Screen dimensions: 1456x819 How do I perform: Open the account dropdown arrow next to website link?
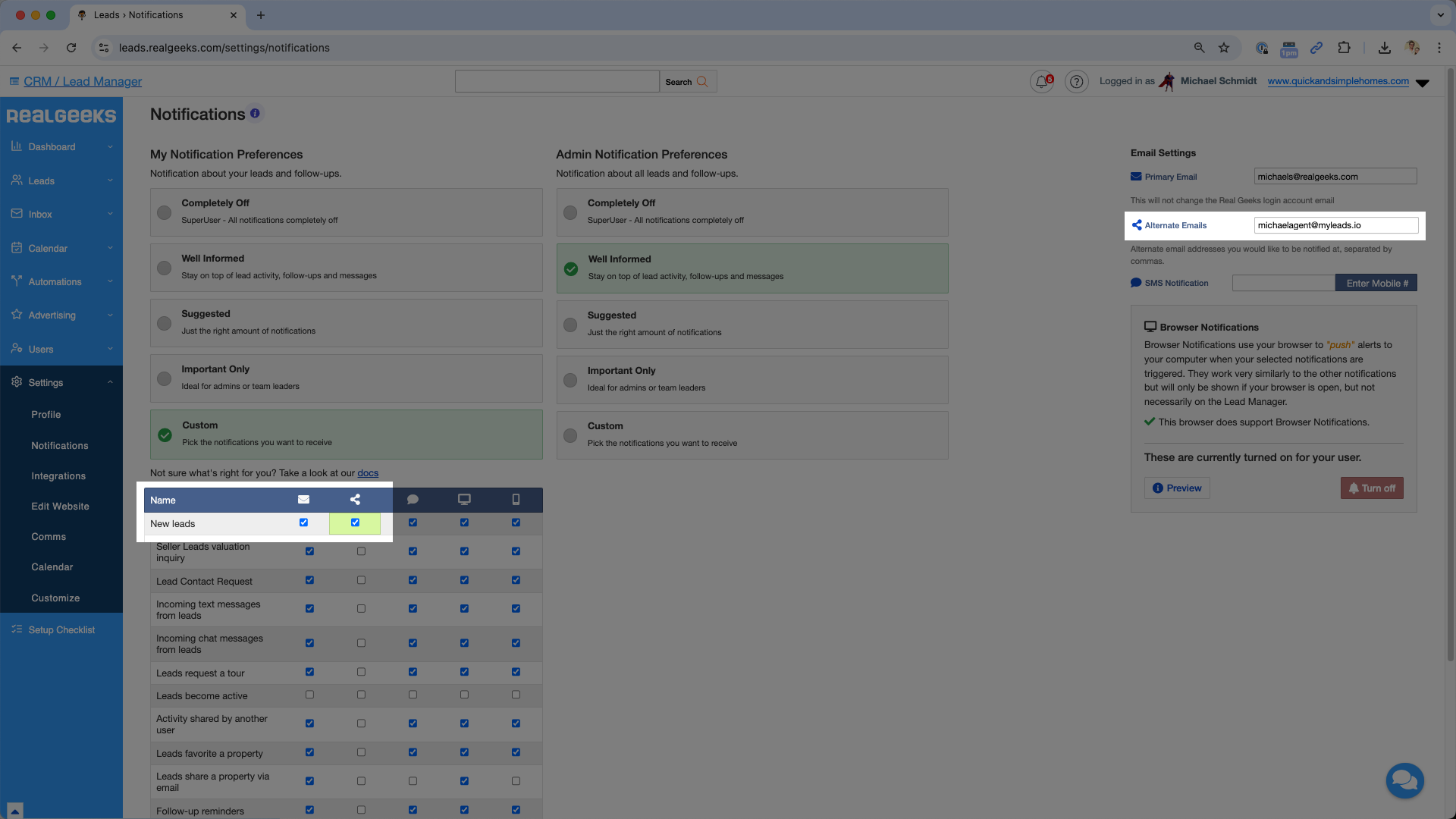coord(1423,83)
